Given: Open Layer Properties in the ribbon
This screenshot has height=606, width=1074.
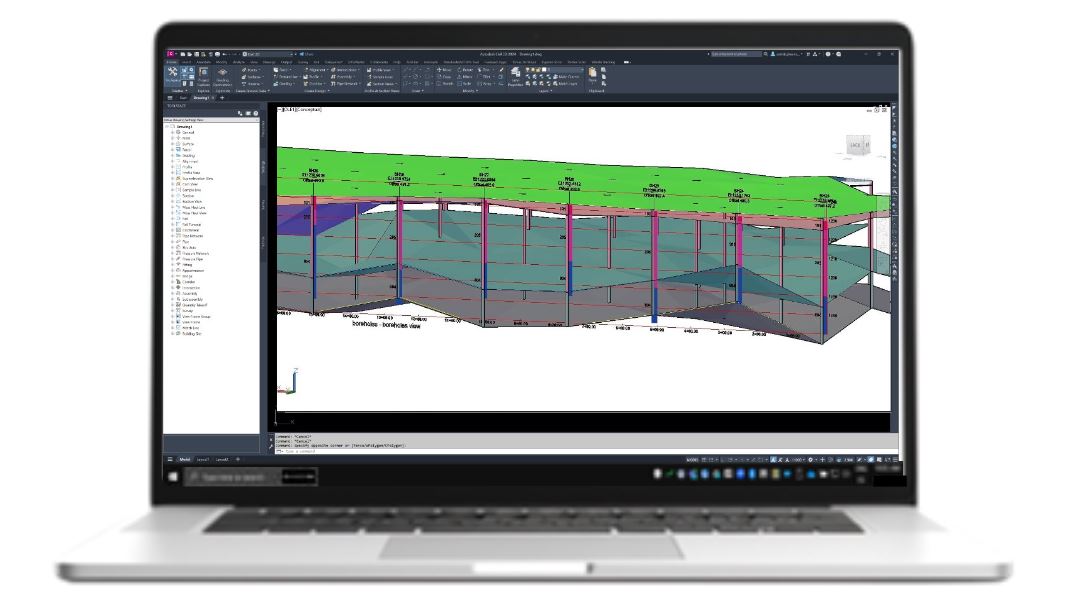Looking at the screenshot, I should click(x=516, y=75).
